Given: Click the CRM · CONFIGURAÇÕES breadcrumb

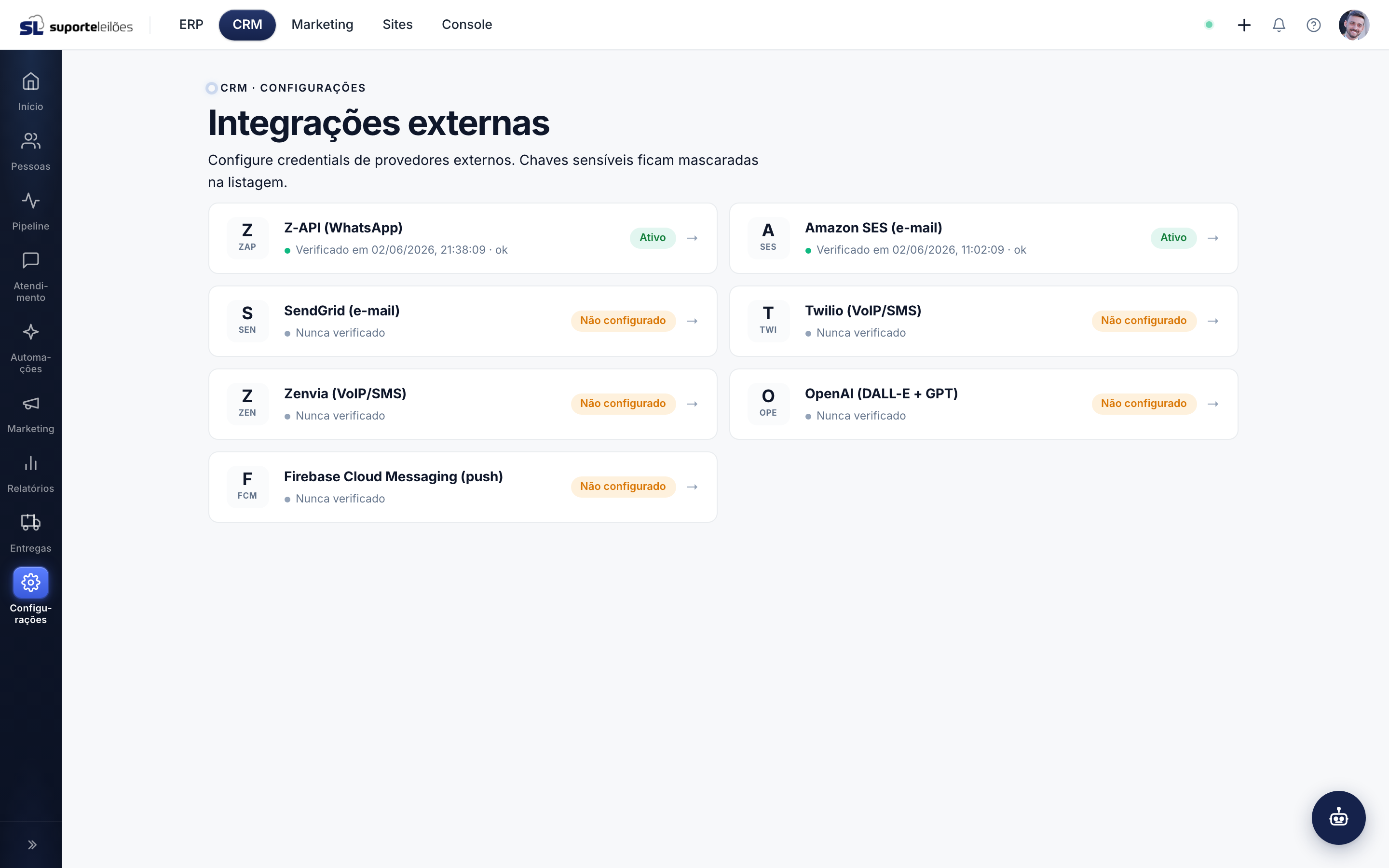Looking at the screenshot, I should pos(293,88).
